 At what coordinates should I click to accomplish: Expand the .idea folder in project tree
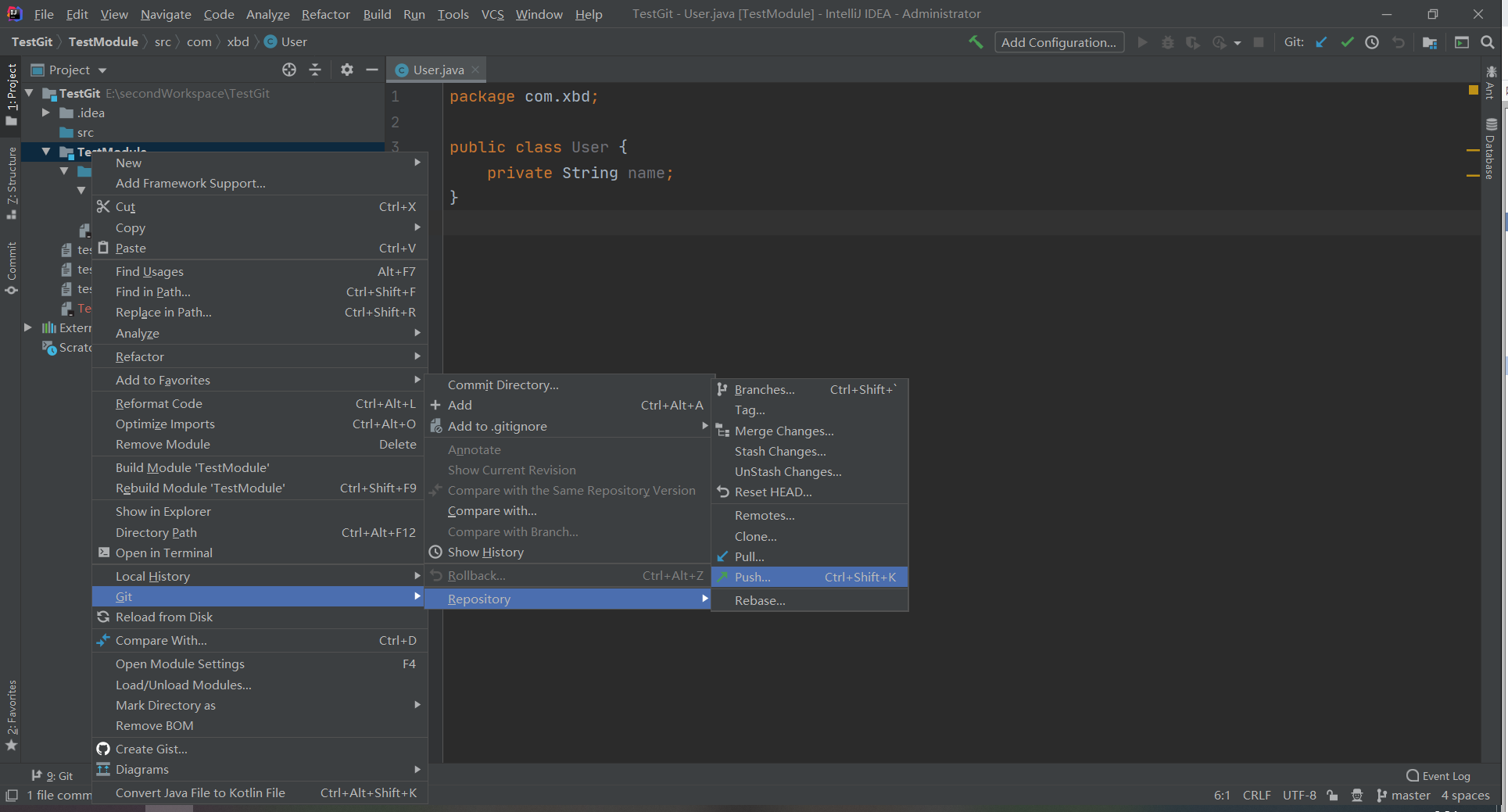pyautogui.click(x=46, y=113)
